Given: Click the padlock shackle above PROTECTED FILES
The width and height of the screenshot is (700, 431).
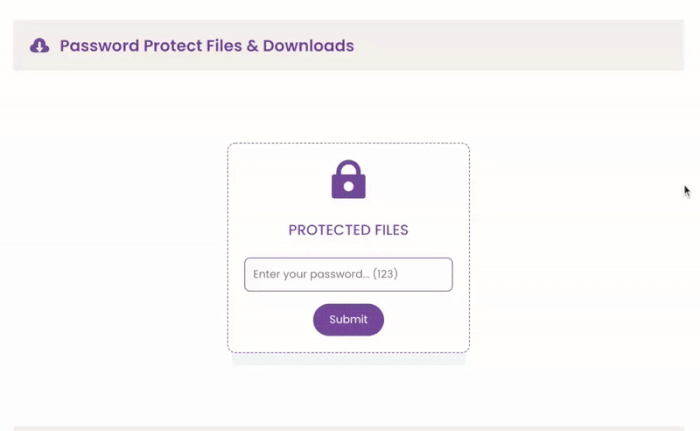Looking at the screenshot, I should (x=348, y=167).
